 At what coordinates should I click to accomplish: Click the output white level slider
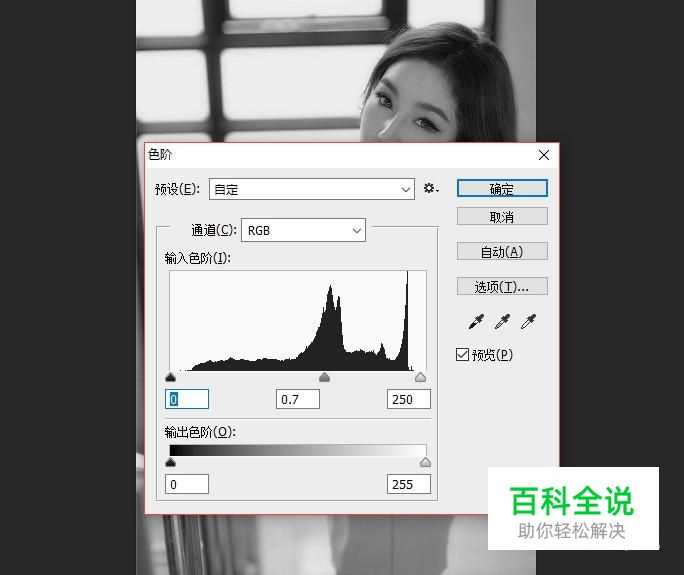pyautogui.click(x=425, y=462)
